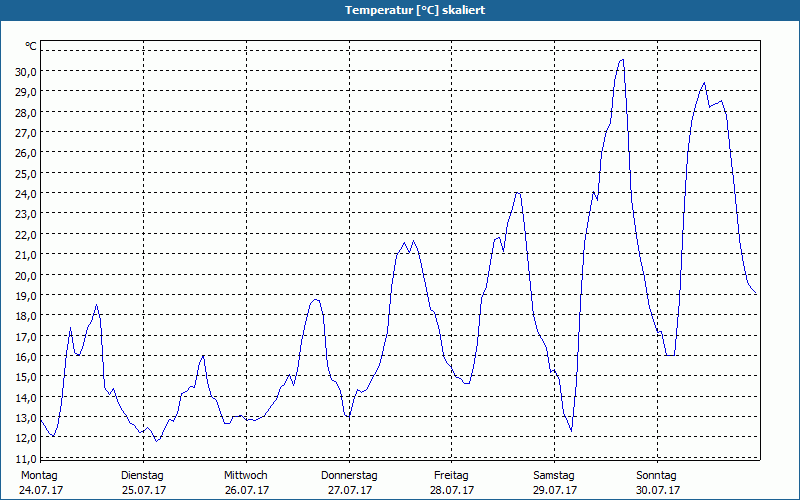This screenshot has height=500, width=800.
Task: Select the 20,0 y-axis value
Action: click(x=26, y=275)
